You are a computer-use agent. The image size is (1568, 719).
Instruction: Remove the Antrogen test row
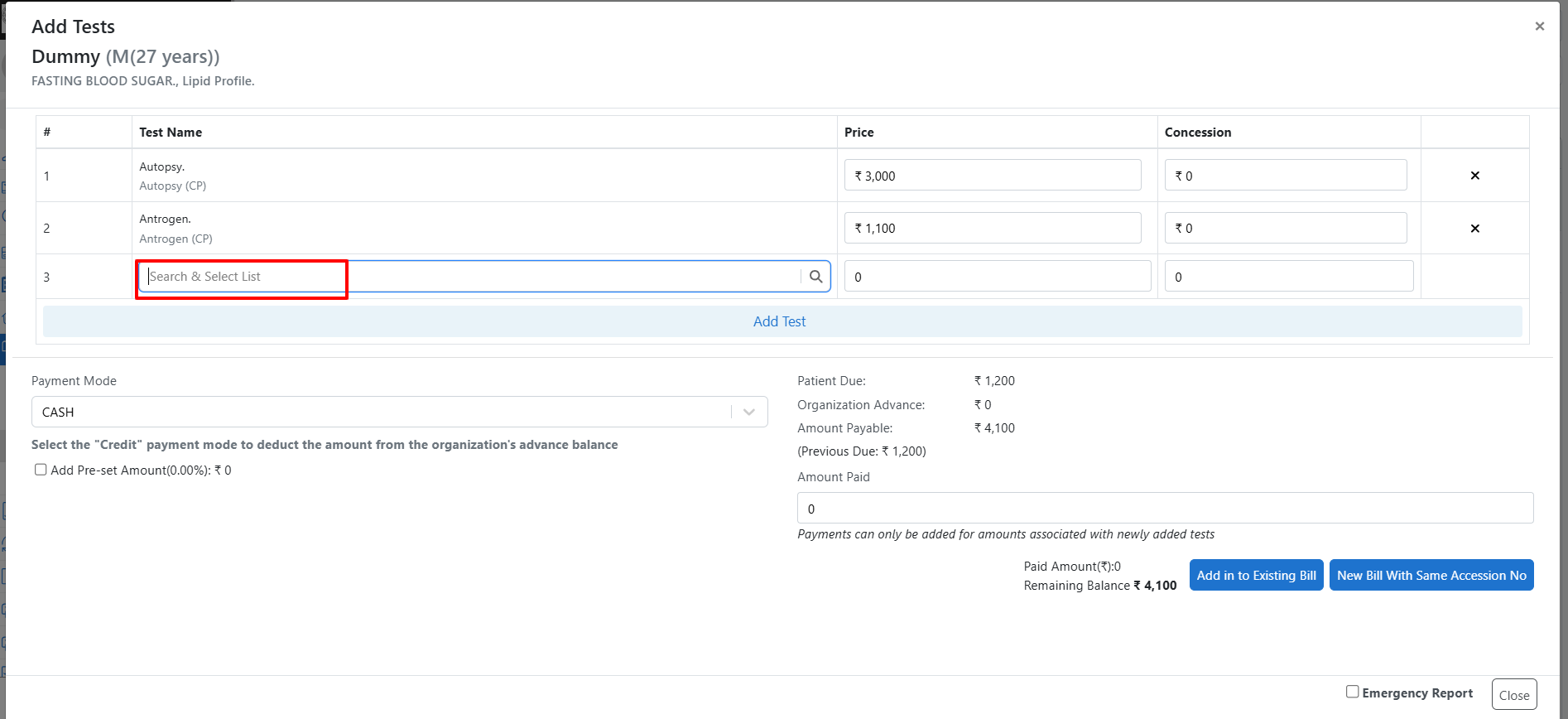[1474, 229]
